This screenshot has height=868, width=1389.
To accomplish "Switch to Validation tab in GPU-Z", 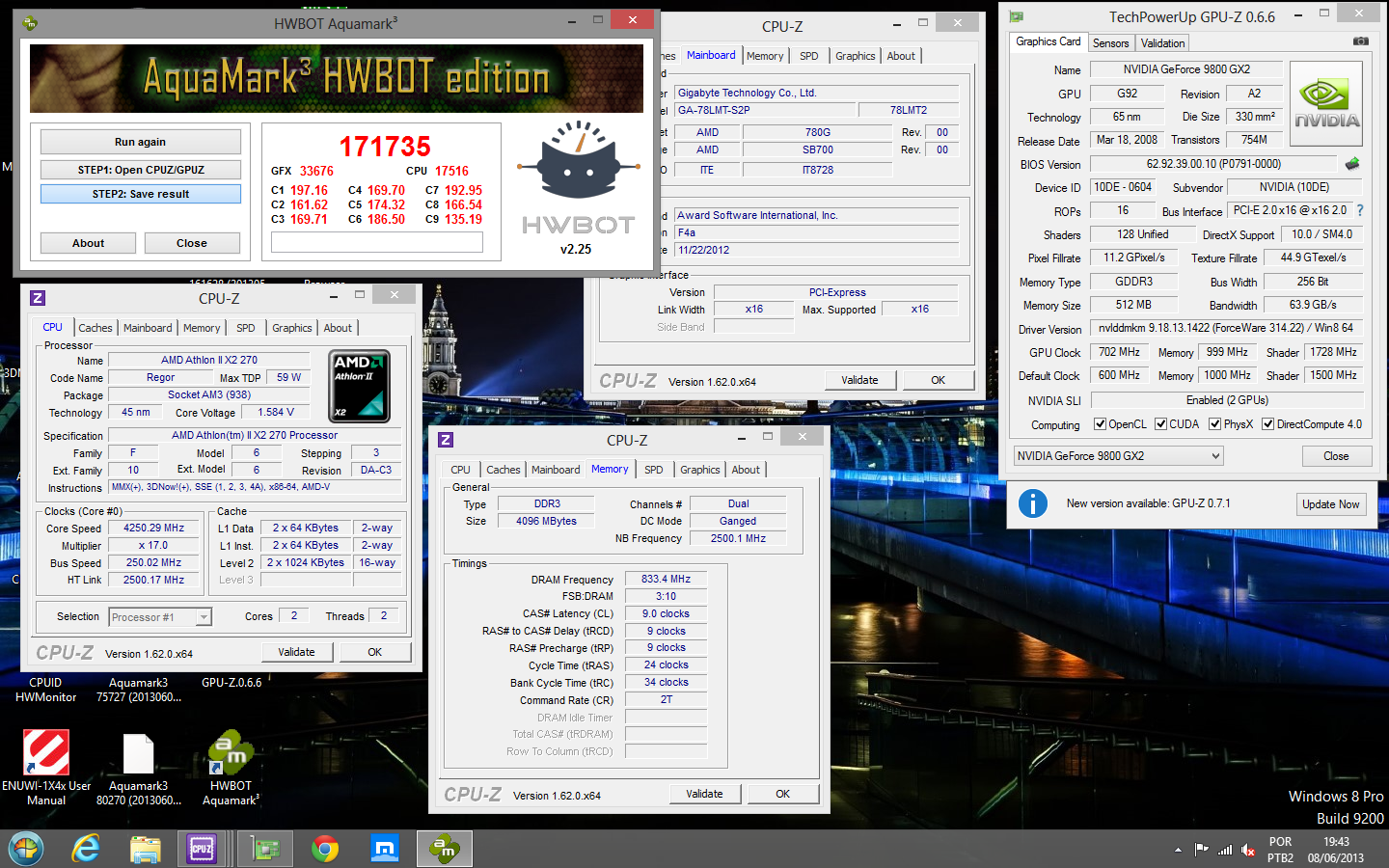I will (x=1162, y=43).
